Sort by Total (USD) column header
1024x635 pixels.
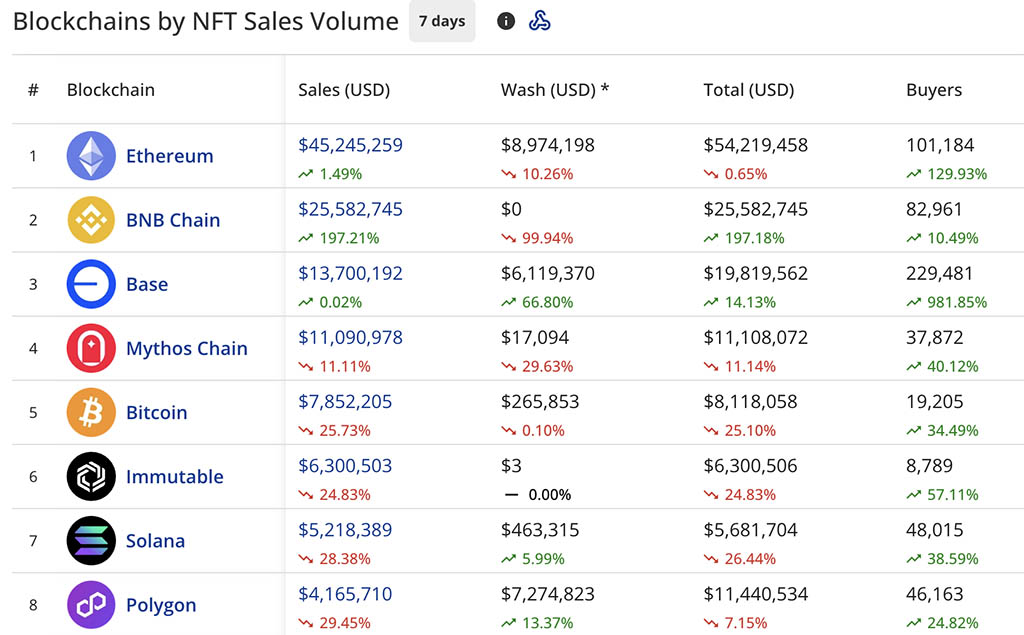749,90
